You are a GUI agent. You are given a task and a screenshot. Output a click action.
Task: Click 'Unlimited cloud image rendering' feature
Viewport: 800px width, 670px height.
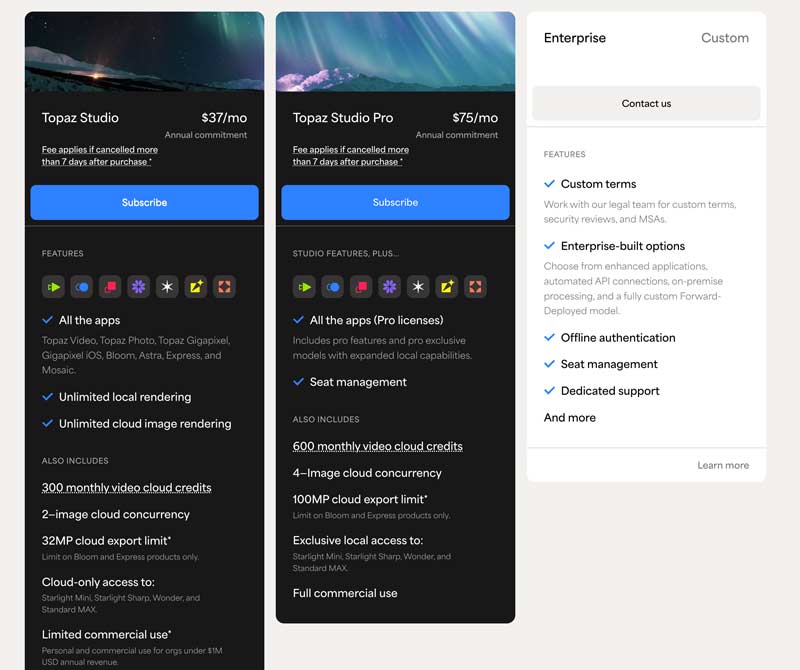click(x=145, y=424)
